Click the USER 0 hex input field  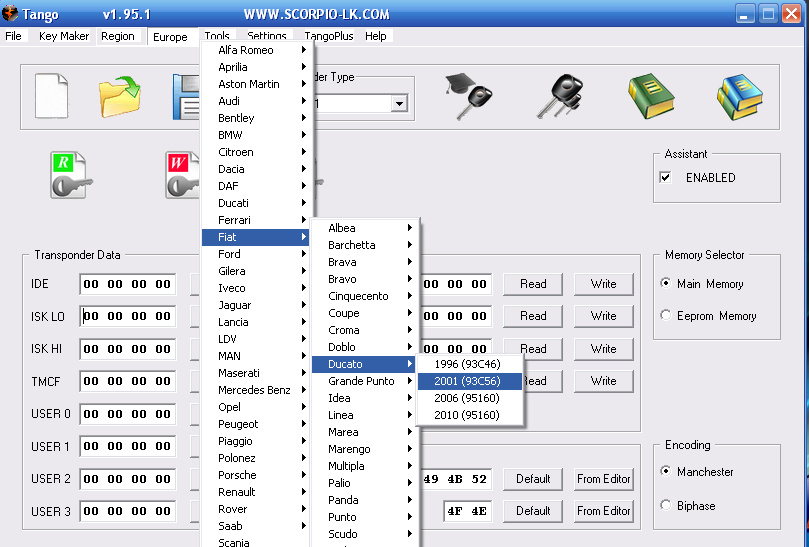coord(127,414)
